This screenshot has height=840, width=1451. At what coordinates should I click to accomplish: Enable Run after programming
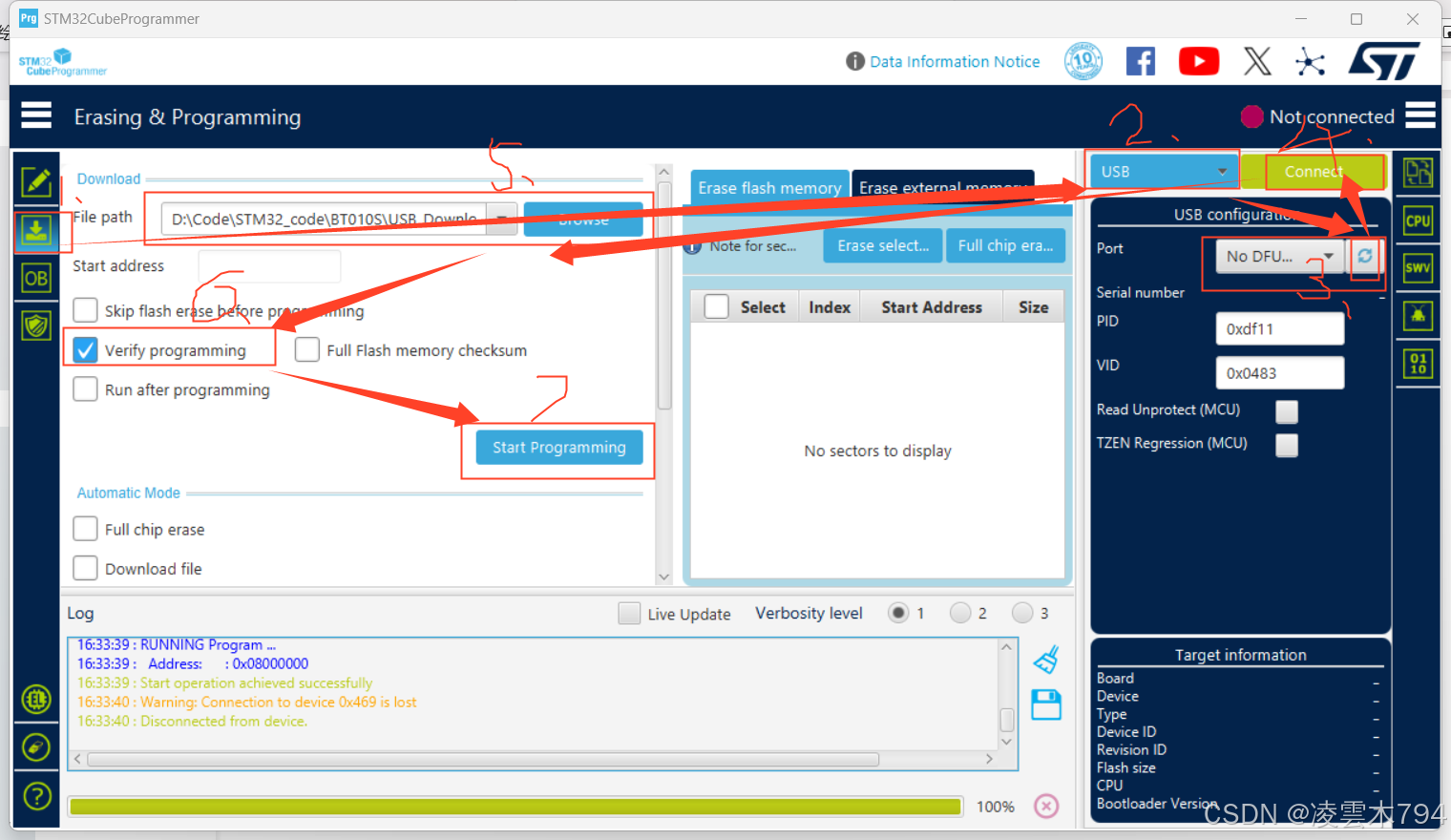(85, 388)
